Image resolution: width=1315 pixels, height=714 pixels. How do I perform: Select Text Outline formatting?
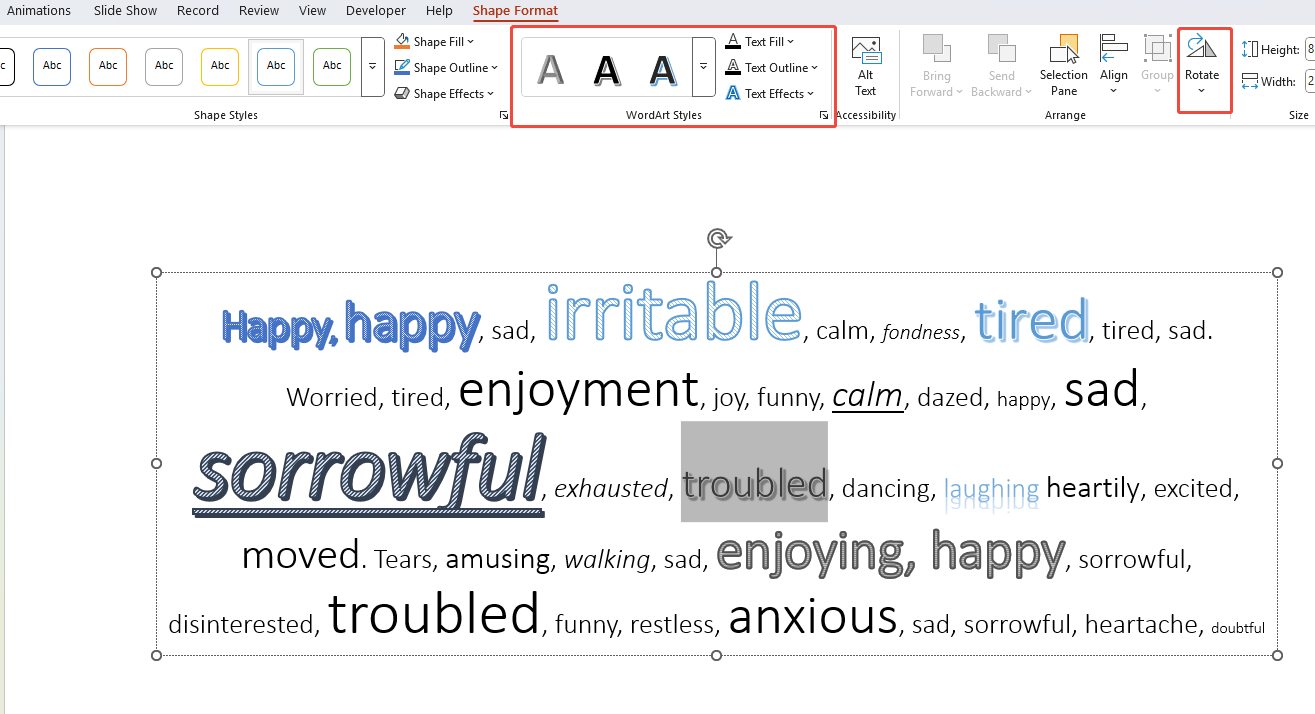tap(772, 67)
